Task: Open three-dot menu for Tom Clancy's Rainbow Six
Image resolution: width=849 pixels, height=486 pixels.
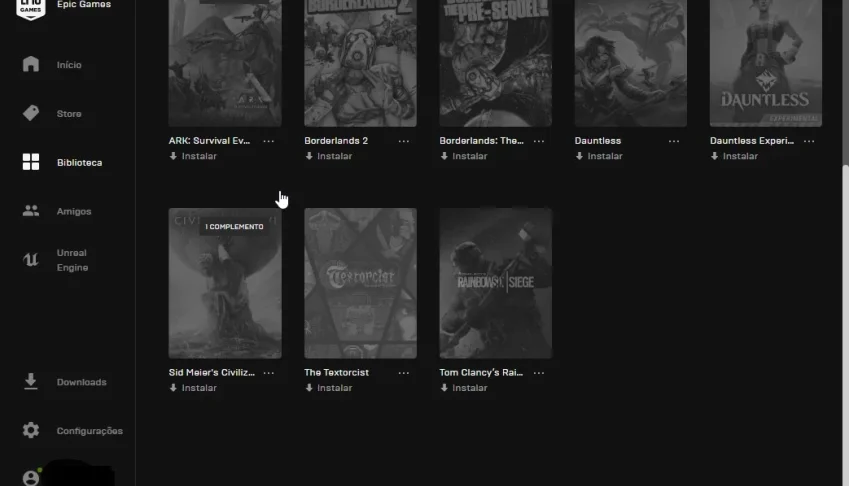Action: pyautogui.click(x=539, y=372)
